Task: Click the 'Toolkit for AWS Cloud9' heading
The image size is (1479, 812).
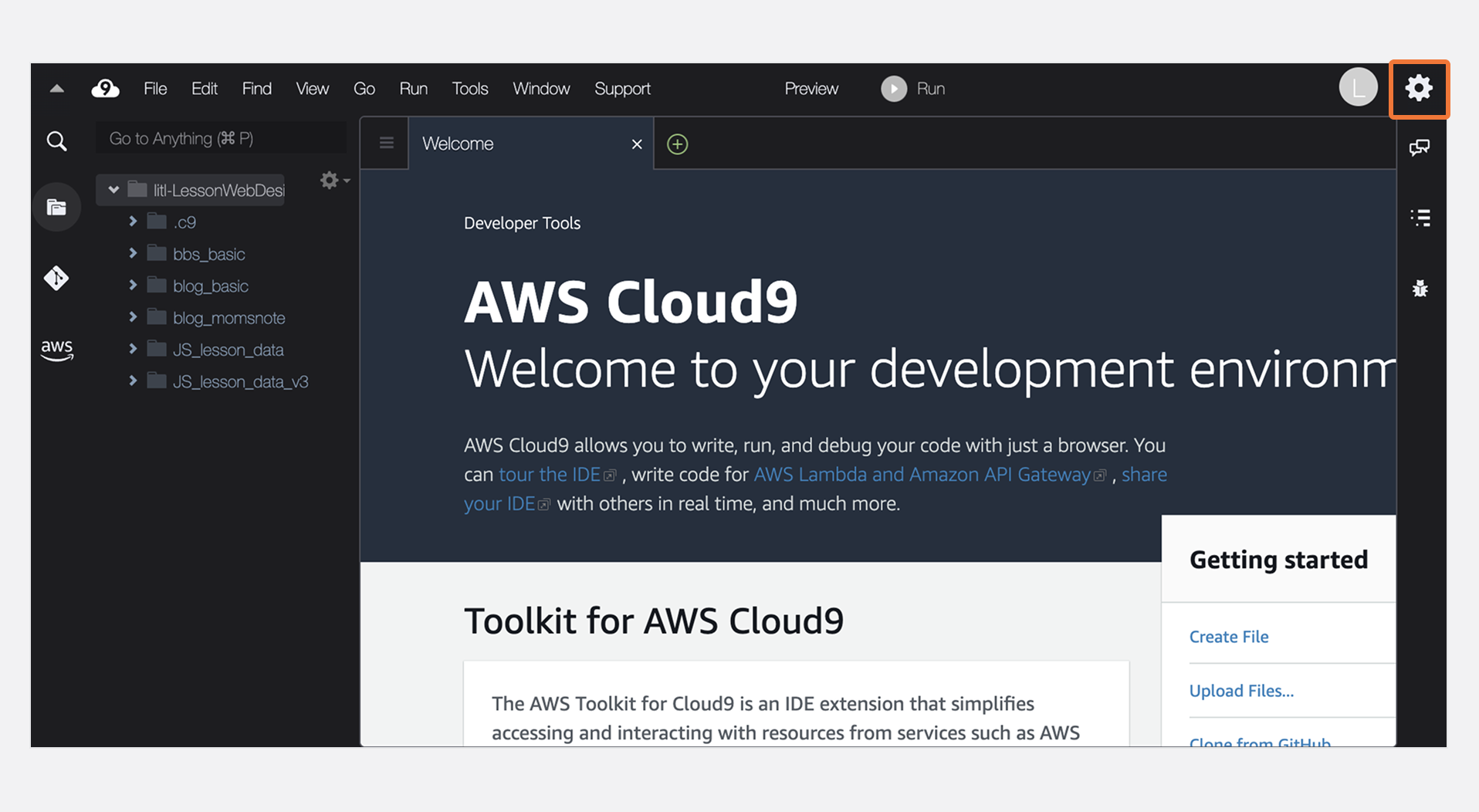Action: 654,621
